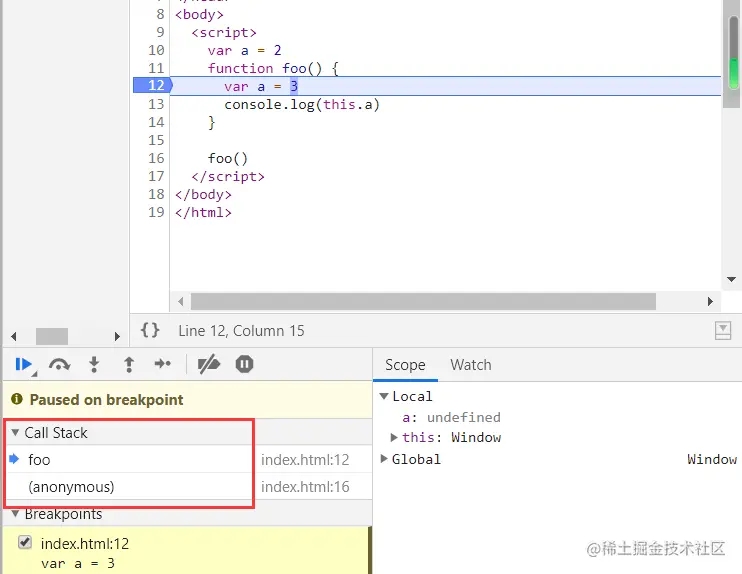Resume script execution button

point(23,364)
